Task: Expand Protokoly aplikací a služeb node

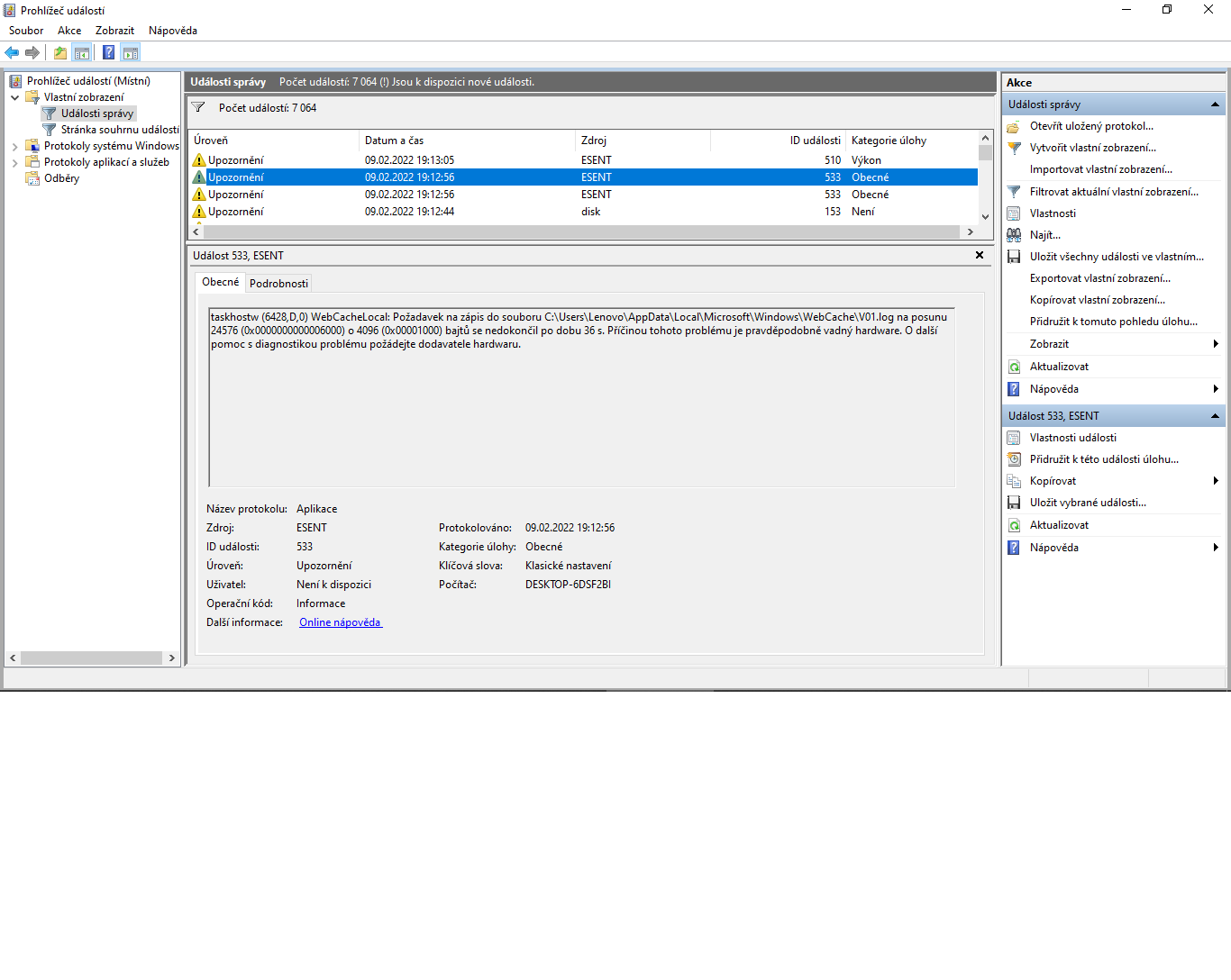Action: tap(14, 163)
